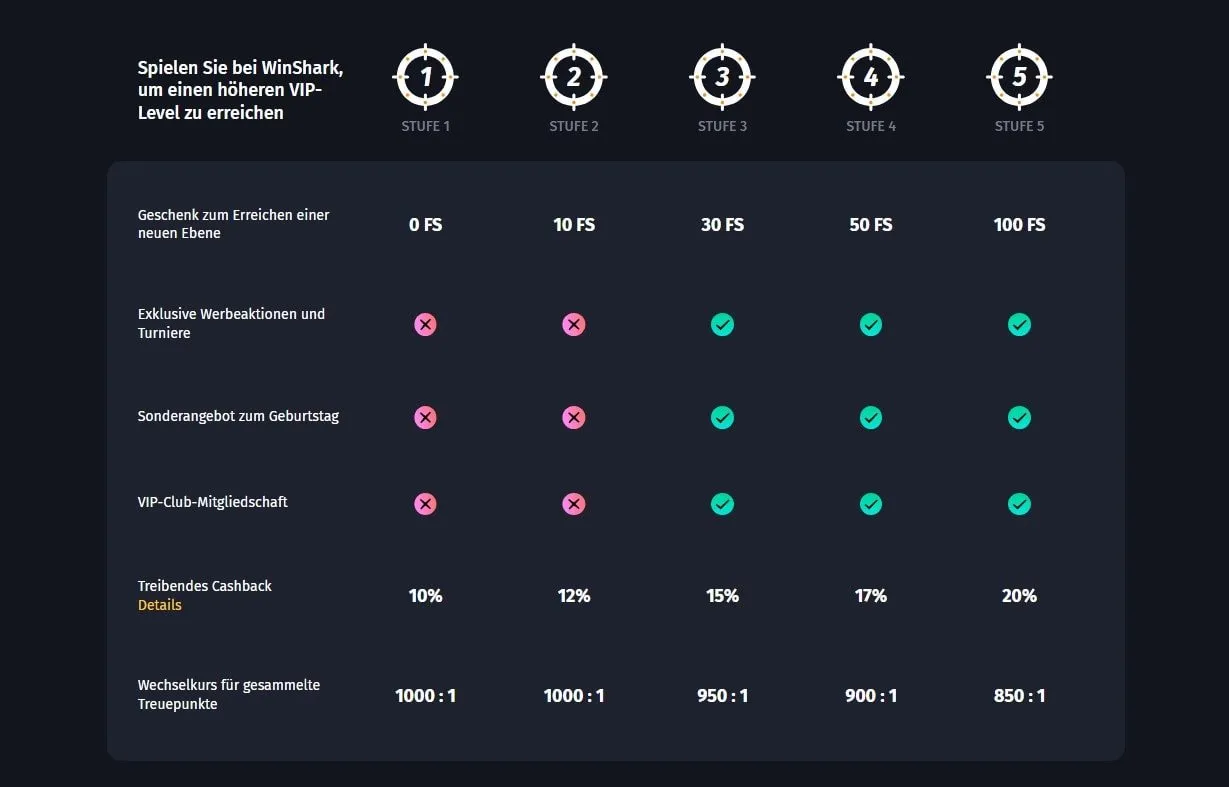Open the Details link under Treibendes Cashback
This screenshot has height=787, width=1229.
pyautogui.click(x=160, y=605)
